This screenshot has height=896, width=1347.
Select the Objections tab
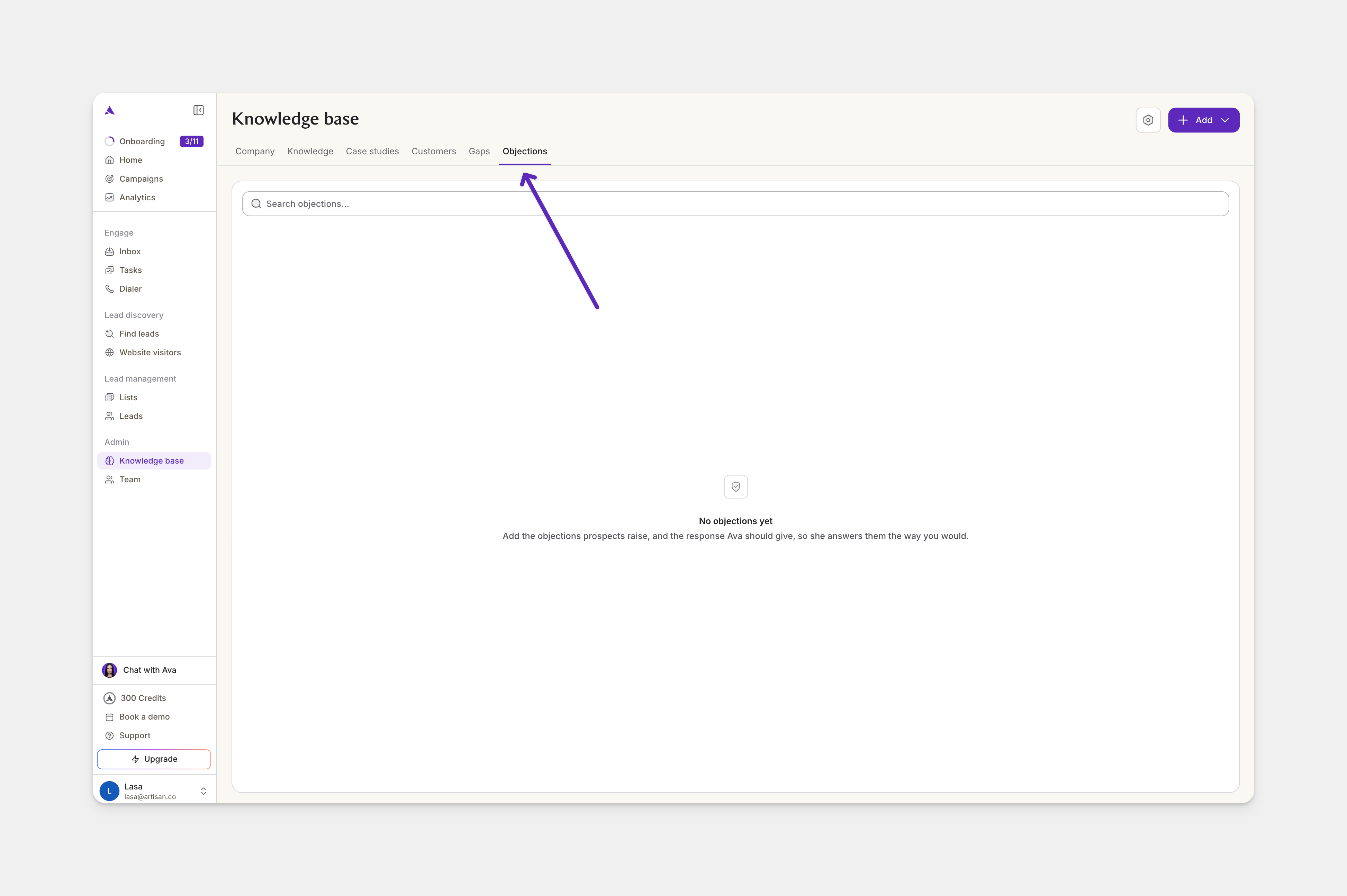pyautogui.click(x=525, y=152)
